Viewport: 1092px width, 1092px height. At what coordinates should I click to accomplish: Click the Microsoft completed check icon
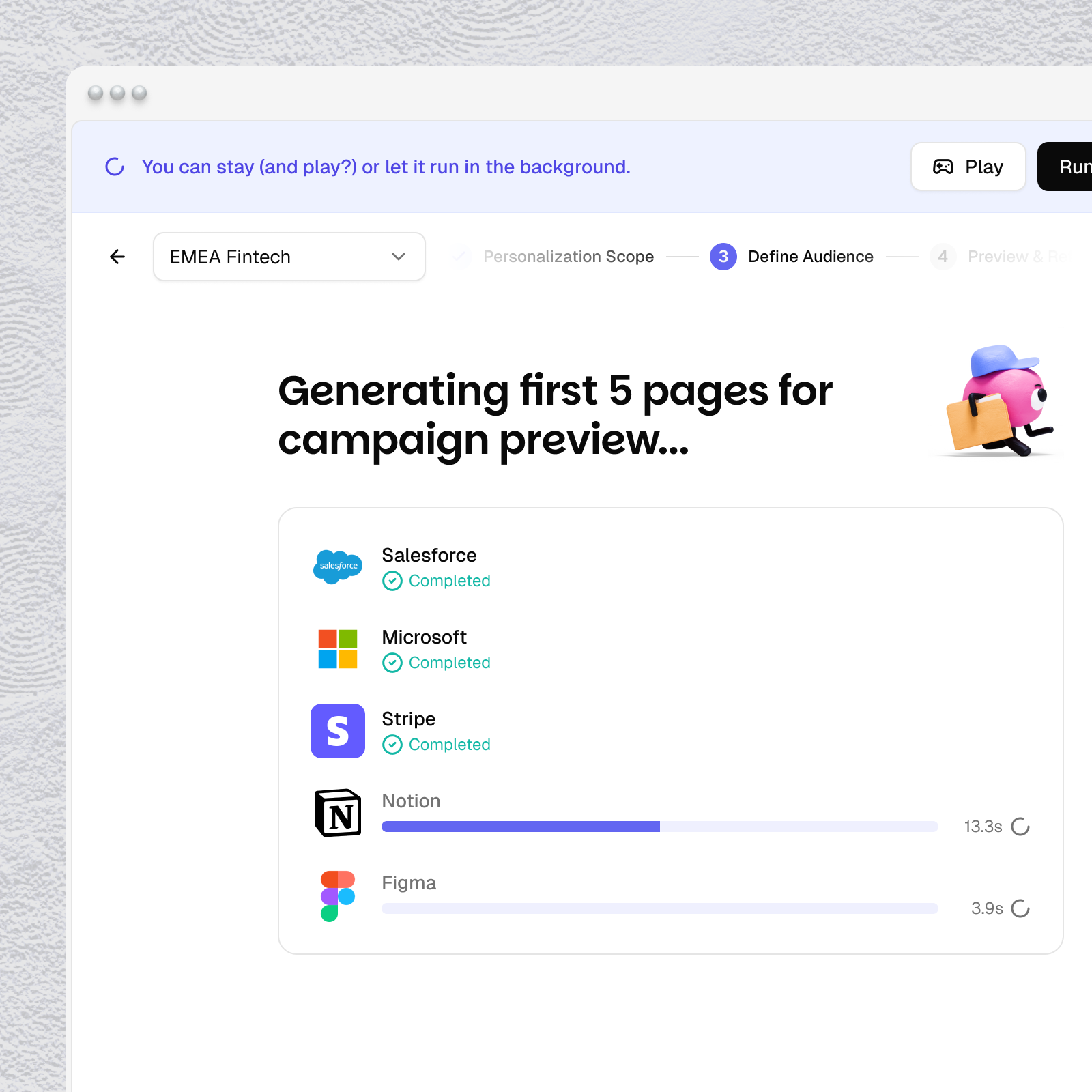pyautogui.click(x=392, y=663)
